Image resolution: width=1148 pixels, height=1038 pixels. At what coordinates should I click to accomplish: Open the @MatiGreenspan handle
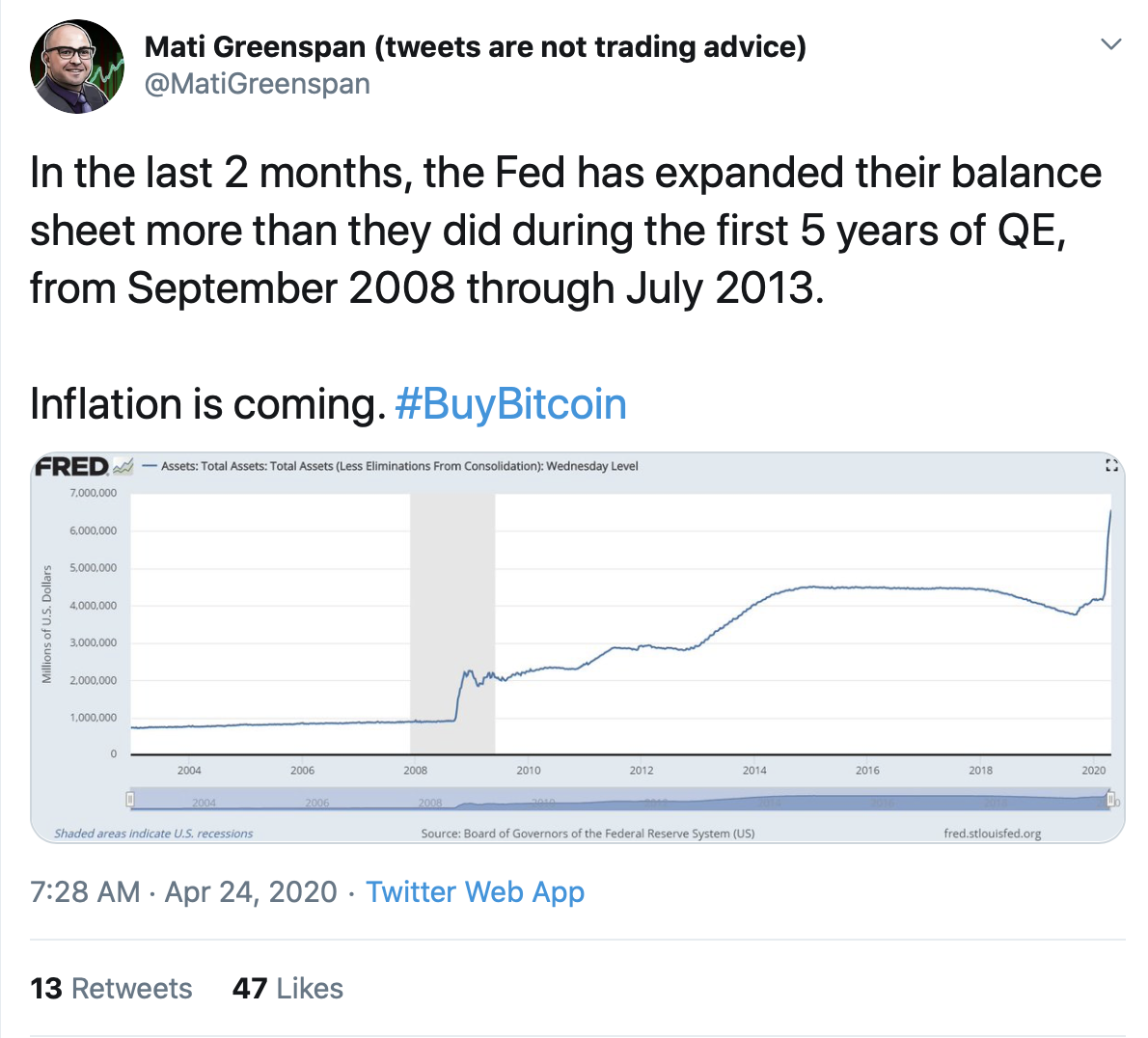pos(257,84)
